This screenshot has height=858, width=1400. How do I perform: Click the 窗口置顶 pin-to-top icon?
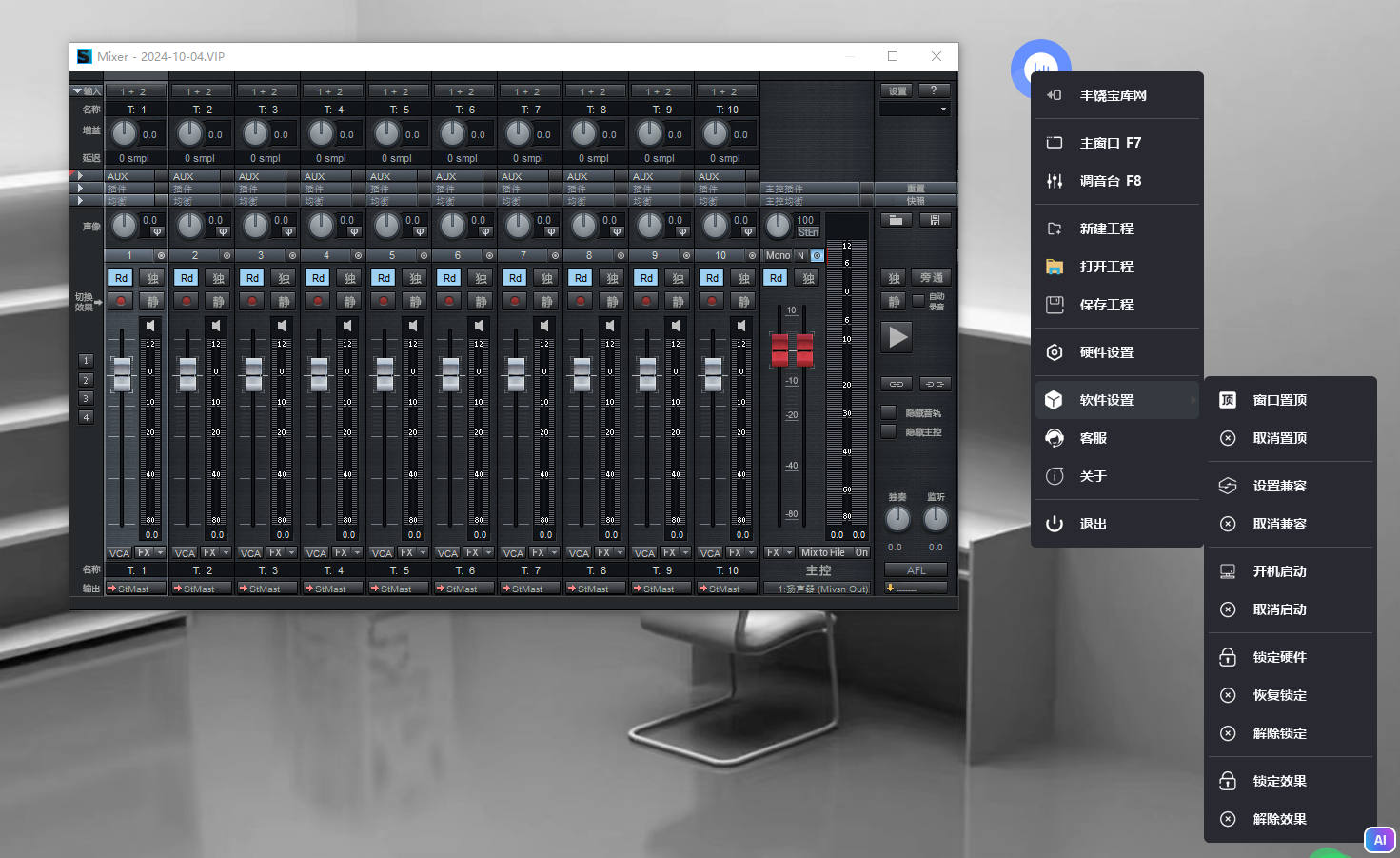tap(1228, 400)
